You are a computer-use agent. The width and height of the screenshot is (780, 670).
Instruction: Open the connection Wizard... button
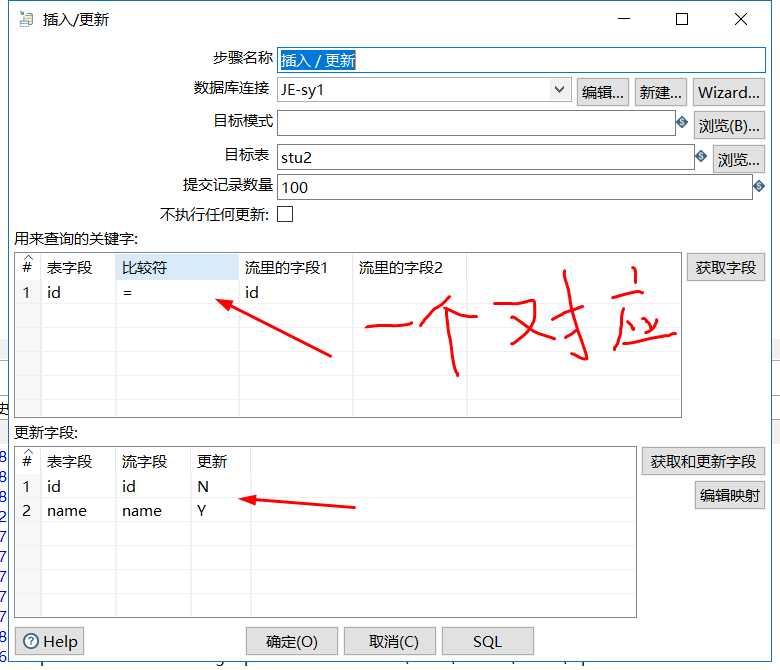point(728,92)
